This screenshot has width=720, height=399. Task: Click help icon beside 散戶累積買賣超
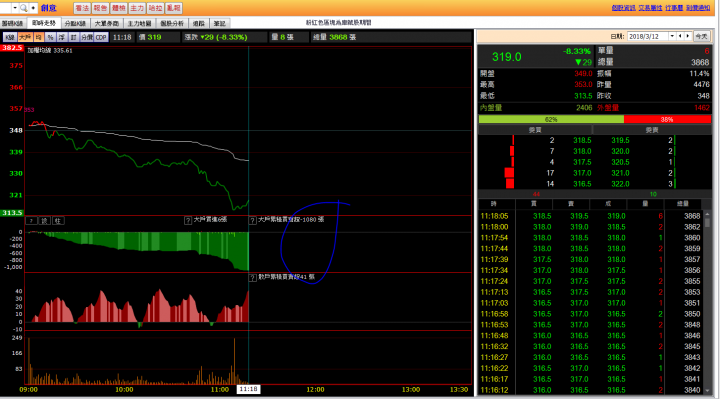tap(253, 277)
